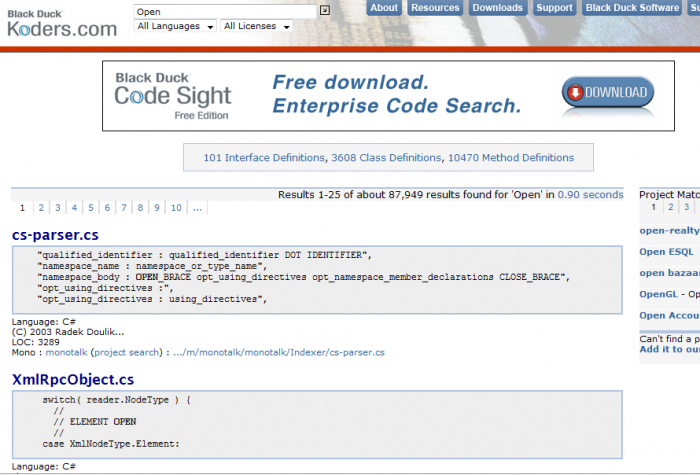Viewport: 700px width, 475px height.
Task: Expand the All Licenses dropdown
Action: (x=257, y=26)
